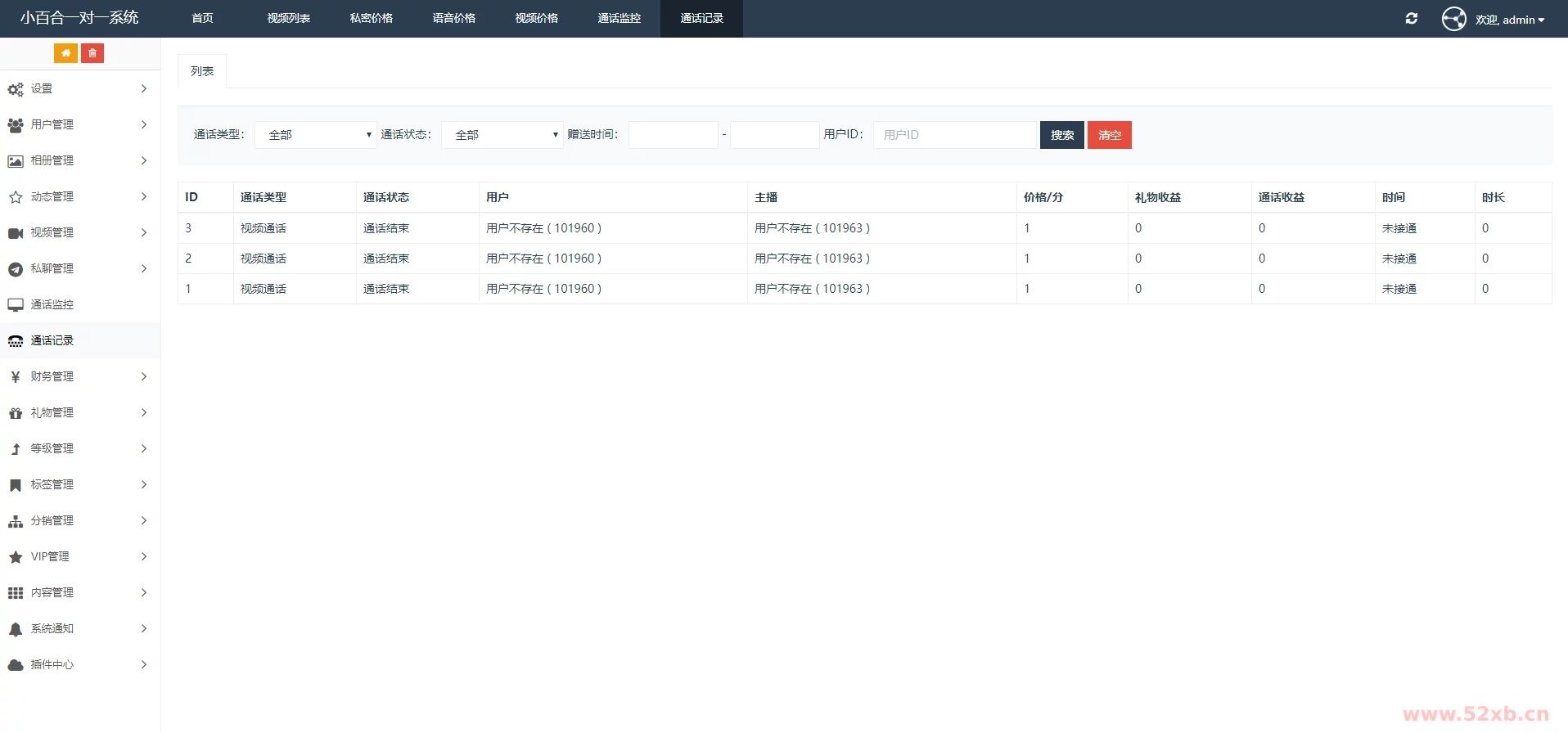The width and height of the screenshot is (1568, 733).
Task: Click the 插件中心 cloud icon
Action: point(16,665)
